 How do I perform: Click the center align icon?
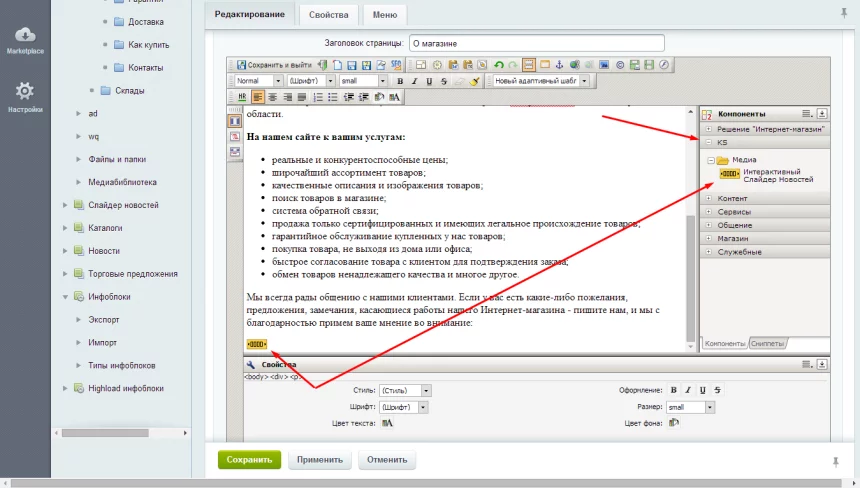(x=272, y=97)
